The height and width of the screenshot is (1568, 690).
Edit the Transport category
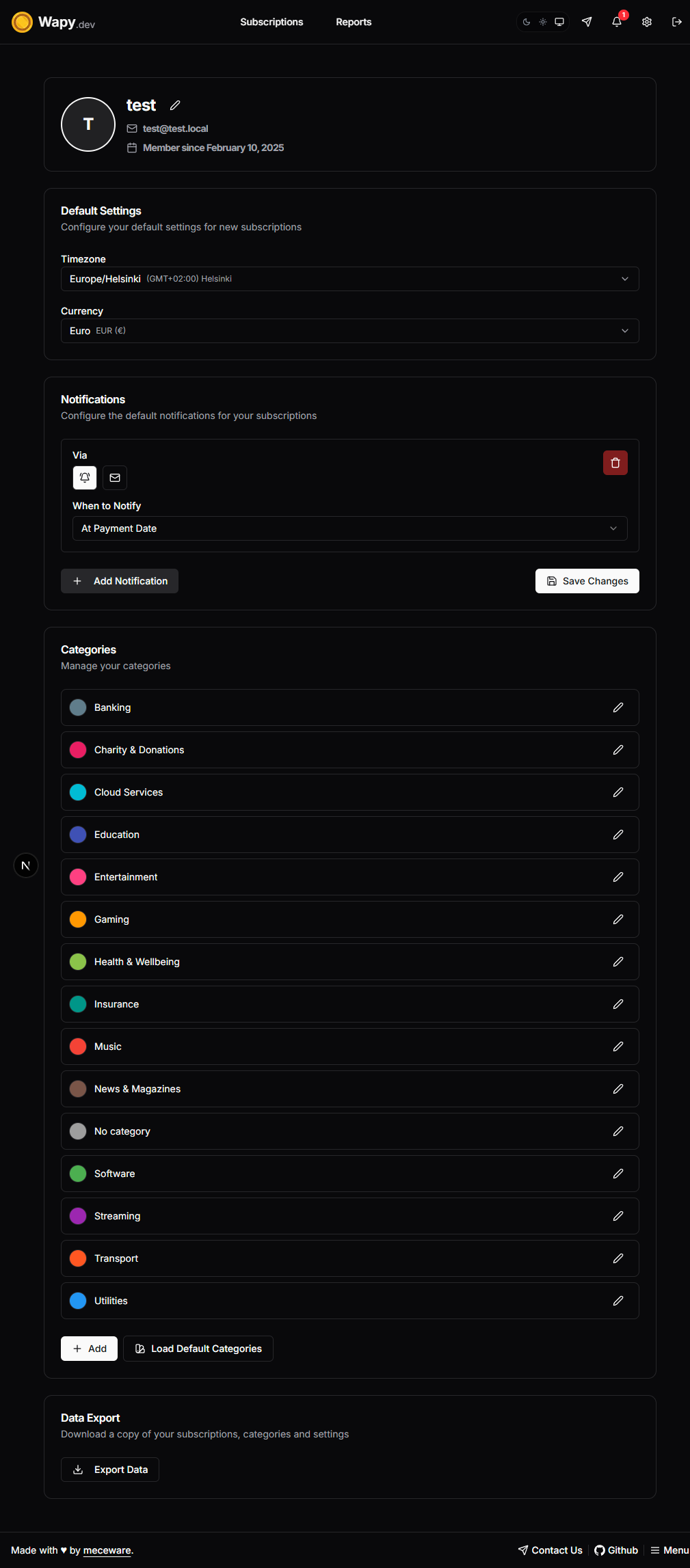(618, 1258)
